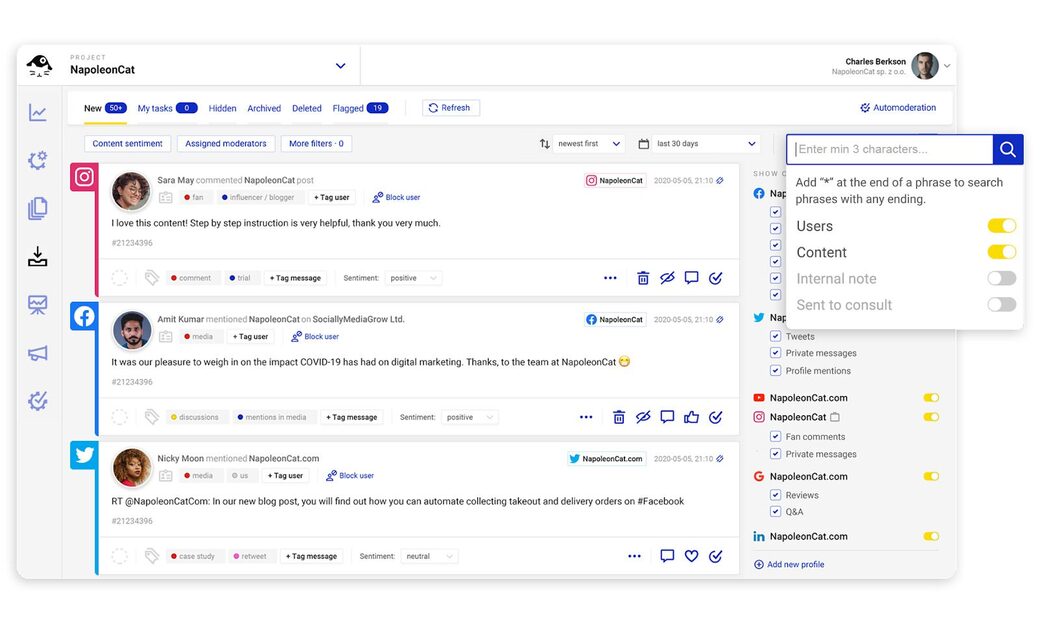
Task: Toggle the sort order arrows icon
Action: [545, 144]
